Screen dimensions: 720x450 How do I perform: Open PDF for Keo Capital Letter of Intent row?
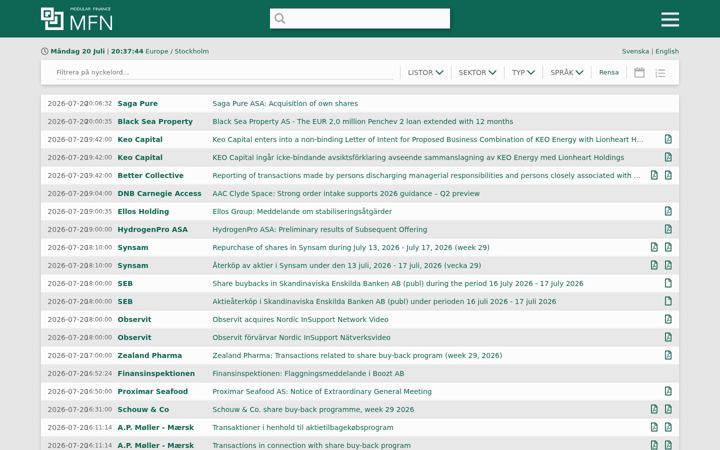[x=668, y=139]
